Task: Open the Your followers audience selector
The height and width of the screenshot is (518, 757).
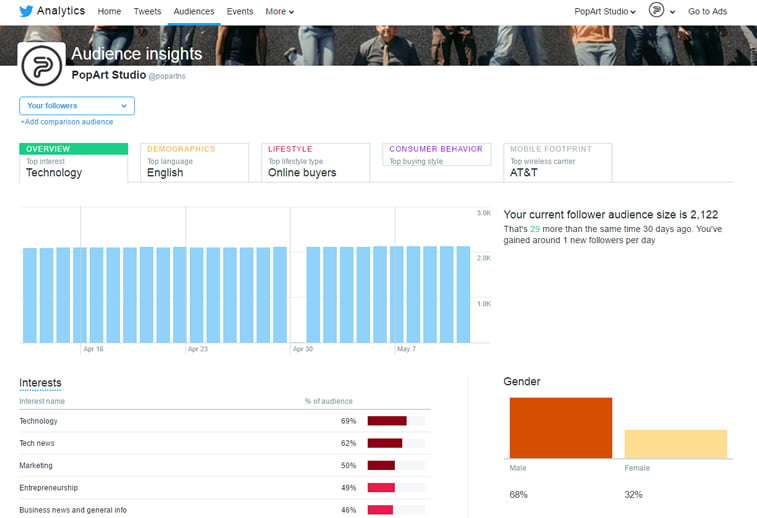Action: pos(77,106)
